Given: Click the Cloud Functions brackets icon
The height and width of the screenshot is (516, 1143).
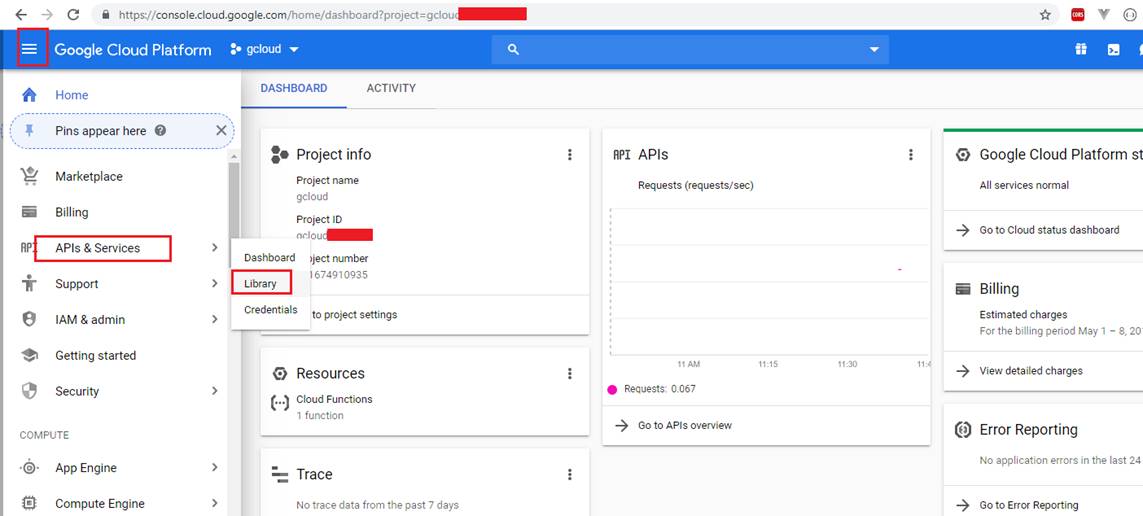Looking at the screenshot, I should [x=280, y=403].
